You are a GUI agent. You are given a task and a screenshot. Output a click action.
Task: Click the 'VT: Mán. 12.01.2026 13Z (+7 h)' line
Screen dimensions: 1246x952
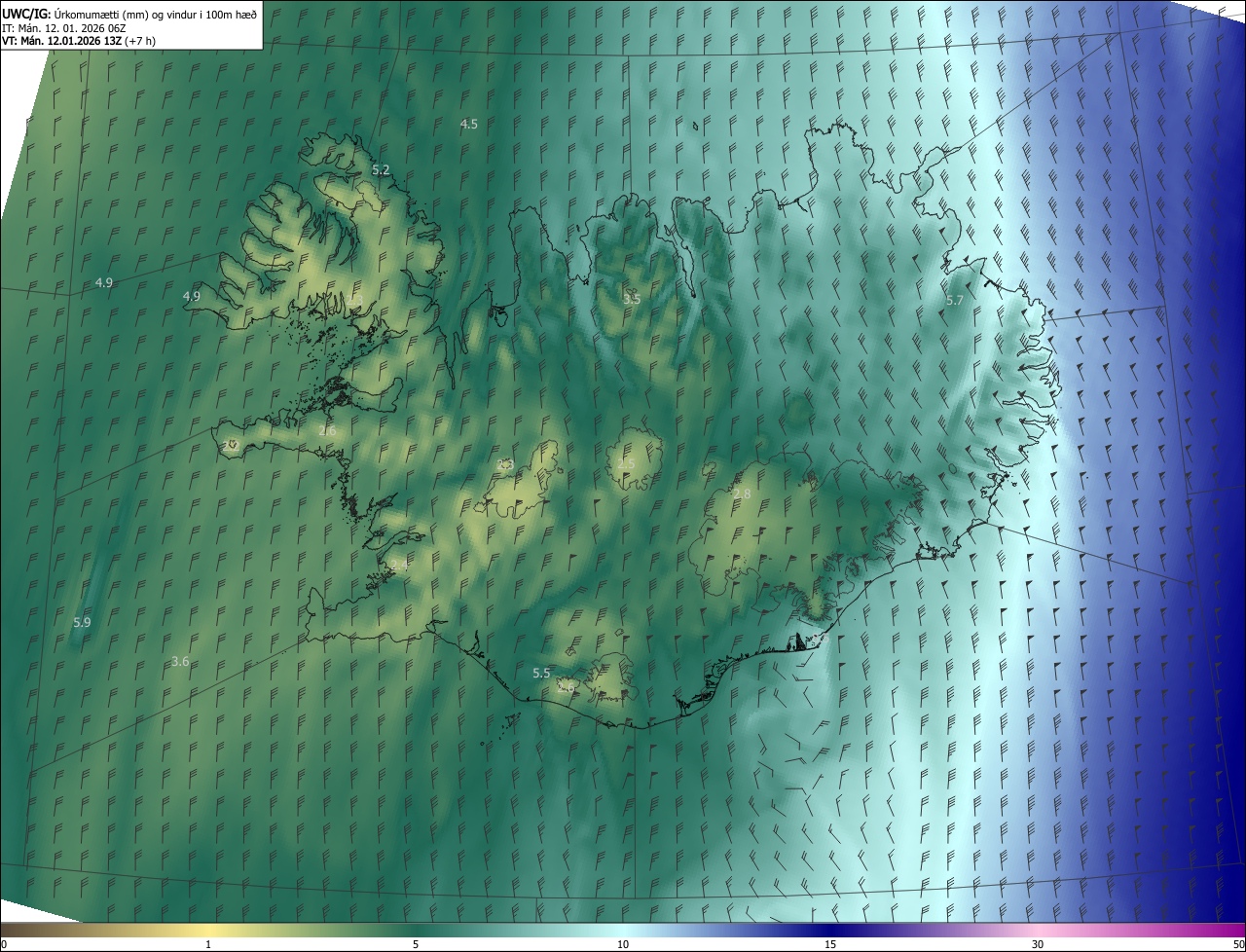tap(79, 41)
